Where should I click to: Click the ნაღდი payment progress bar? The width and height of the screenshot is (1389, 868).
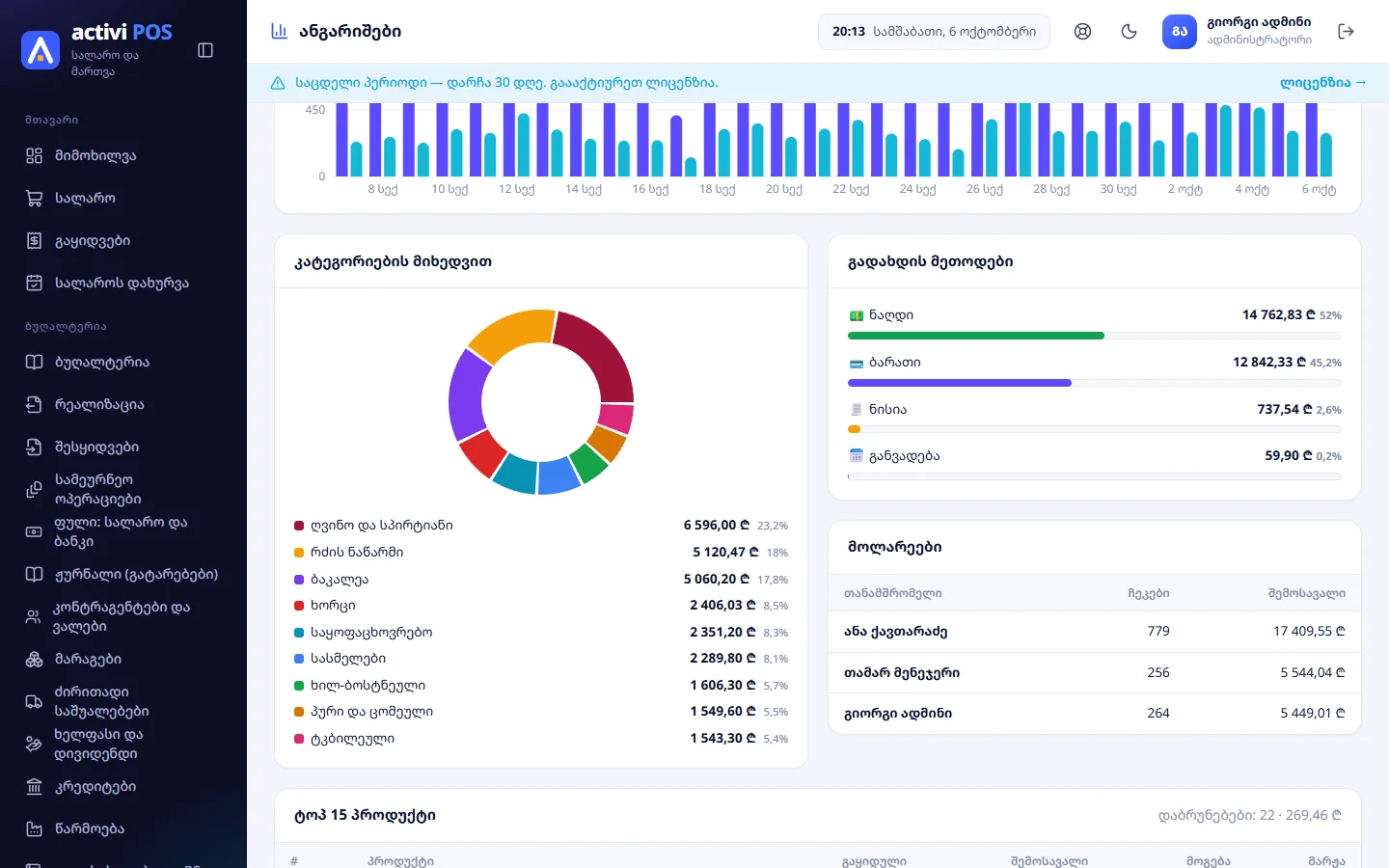(x=1095, y=336)
